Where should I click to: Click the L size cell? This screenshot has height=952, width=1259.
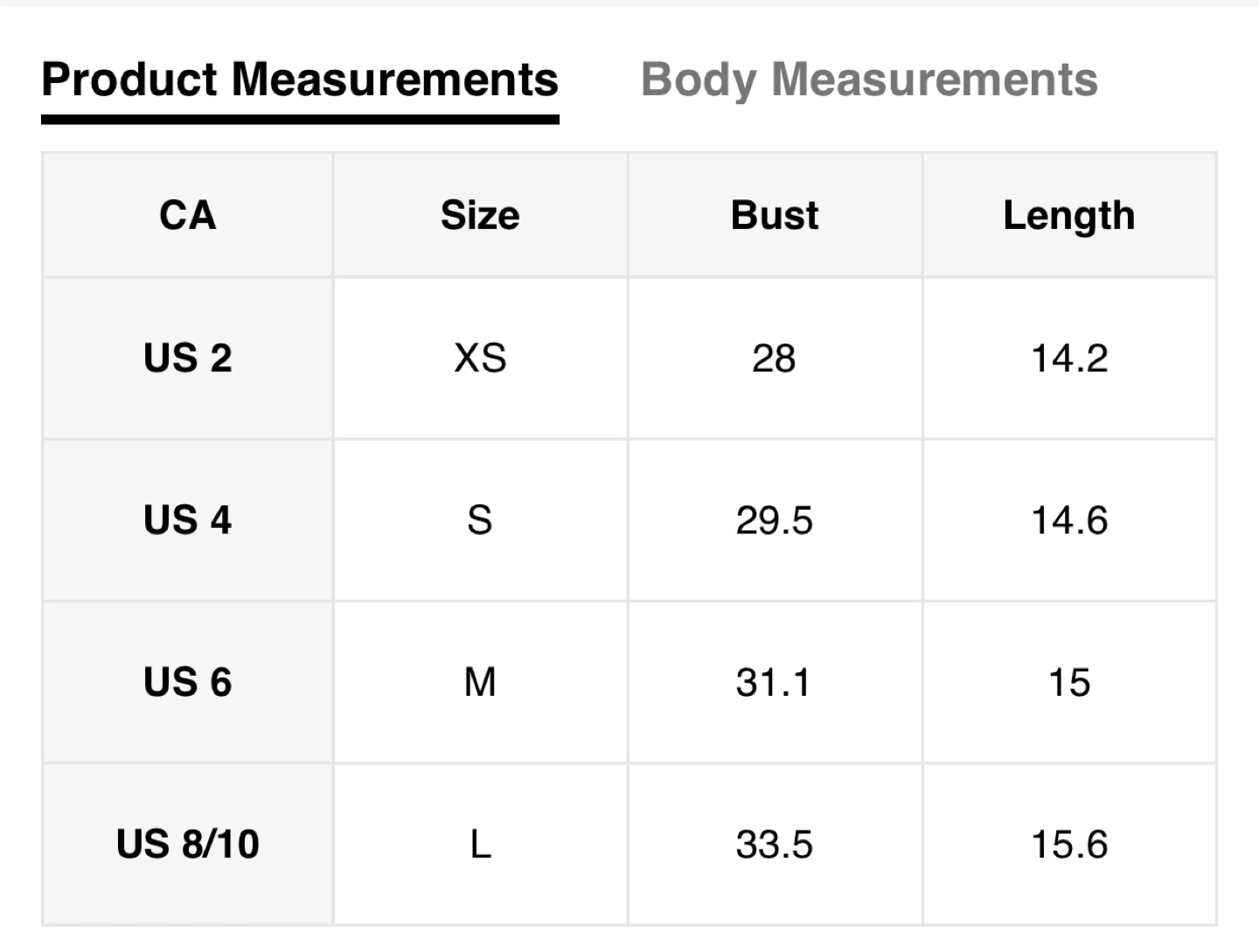[x=480, y=844]
